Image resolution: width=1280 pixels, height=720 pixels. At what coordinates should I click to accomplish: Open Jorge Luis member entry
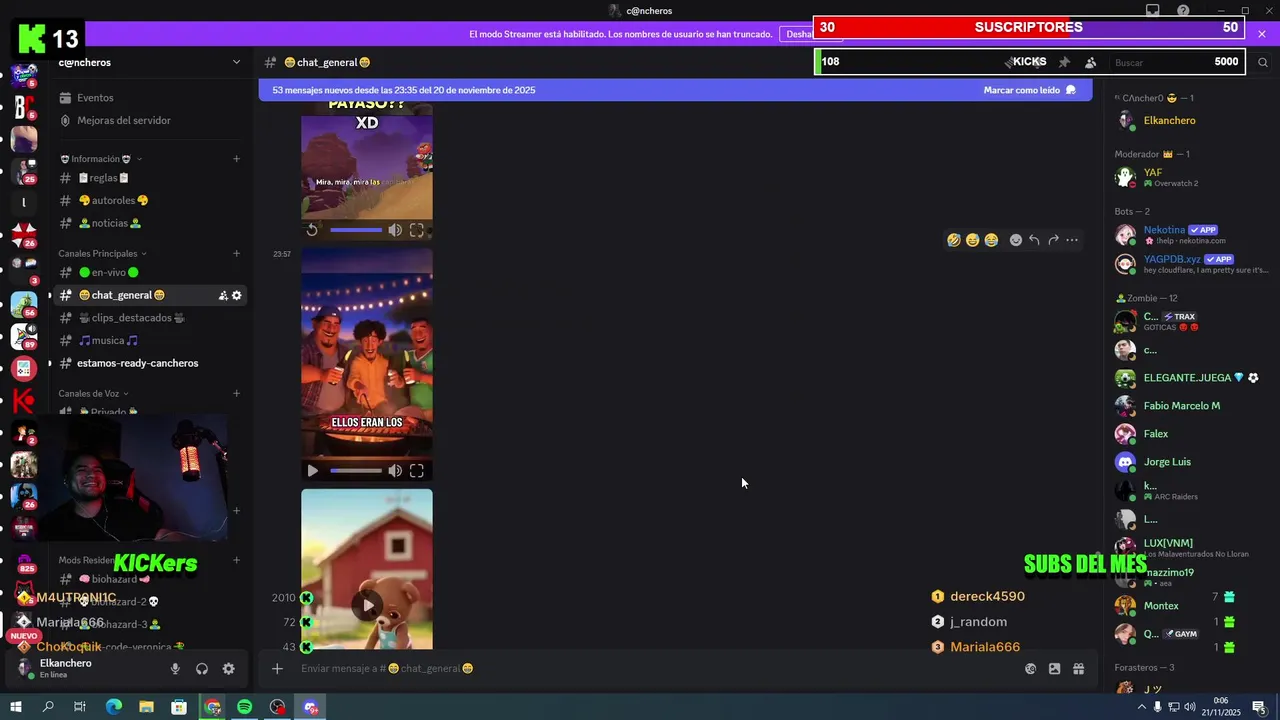(1192, 462)
